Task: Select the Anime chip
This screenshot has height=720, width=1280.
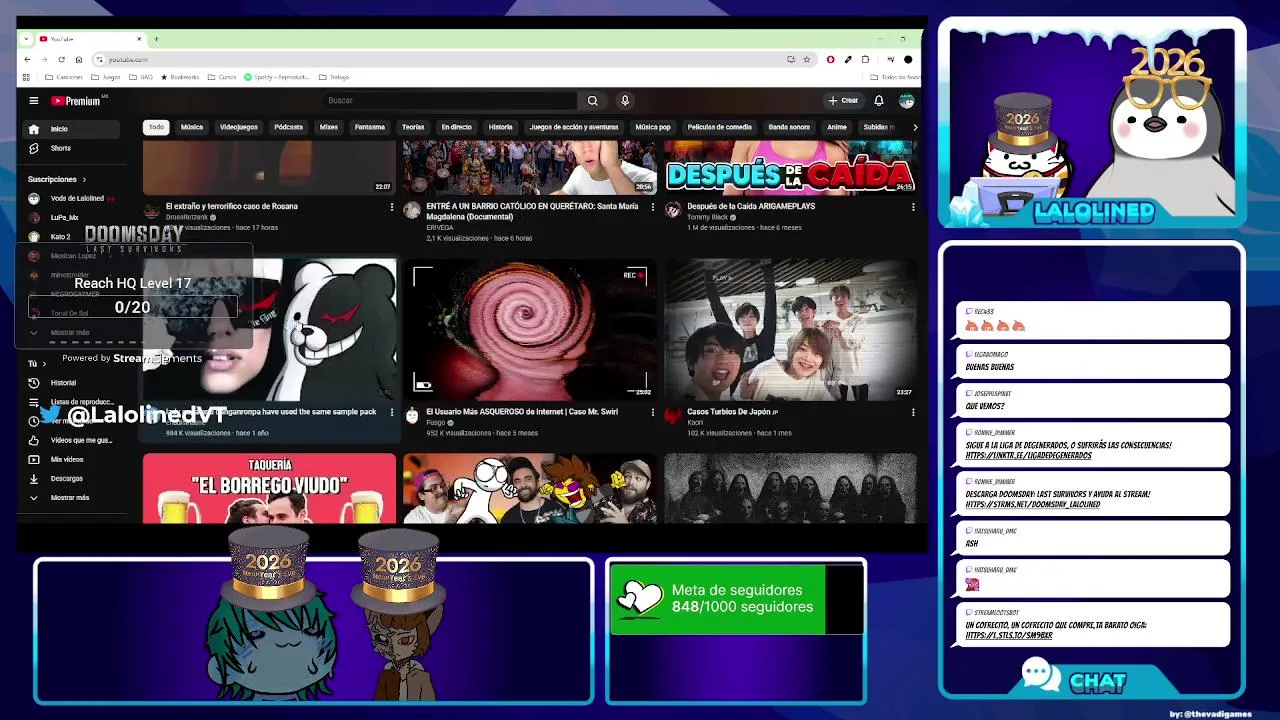Action: click(837, 127)
